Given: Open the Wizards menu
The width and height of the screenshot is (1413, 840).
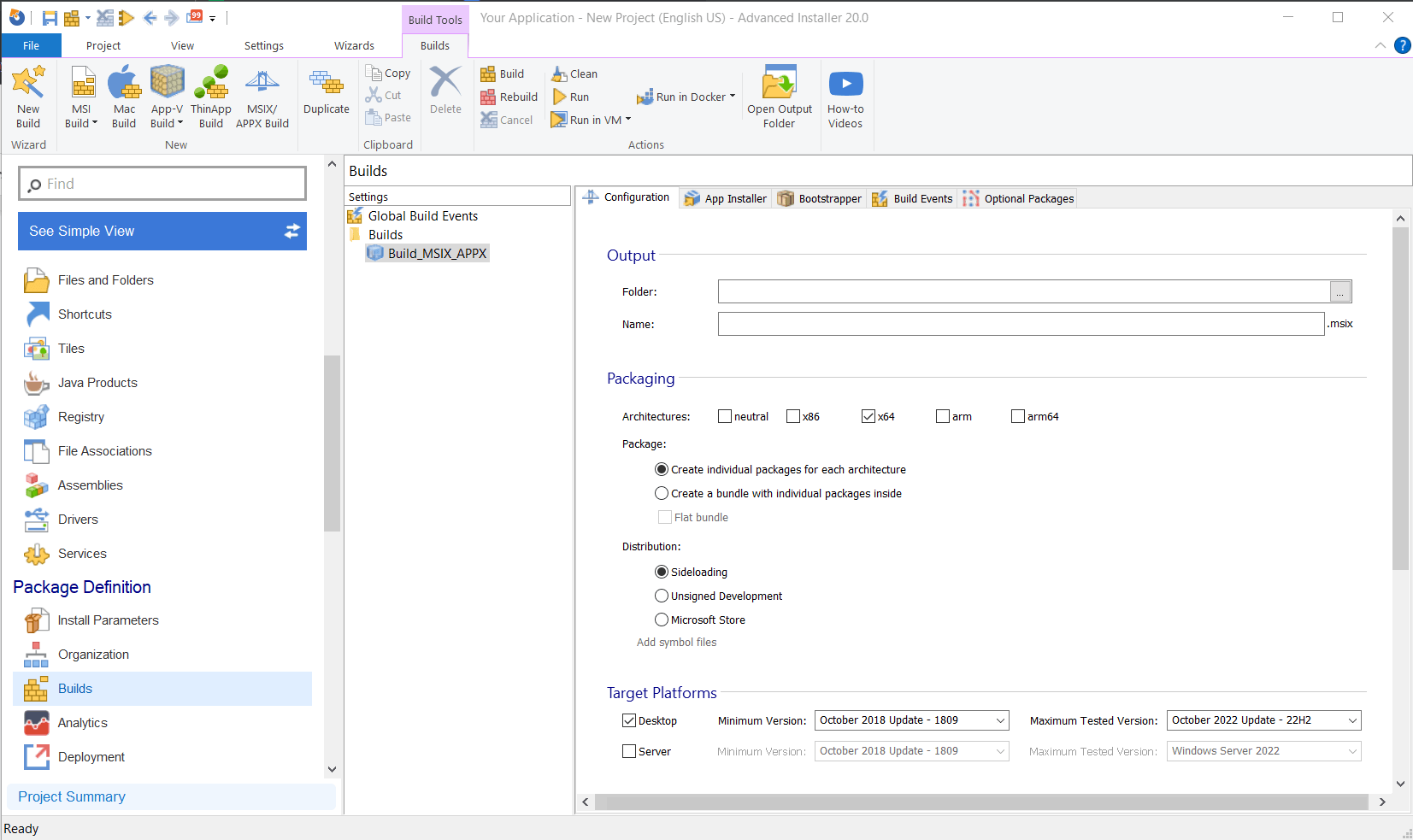Looking at the screenshot, I should point(353,45).
